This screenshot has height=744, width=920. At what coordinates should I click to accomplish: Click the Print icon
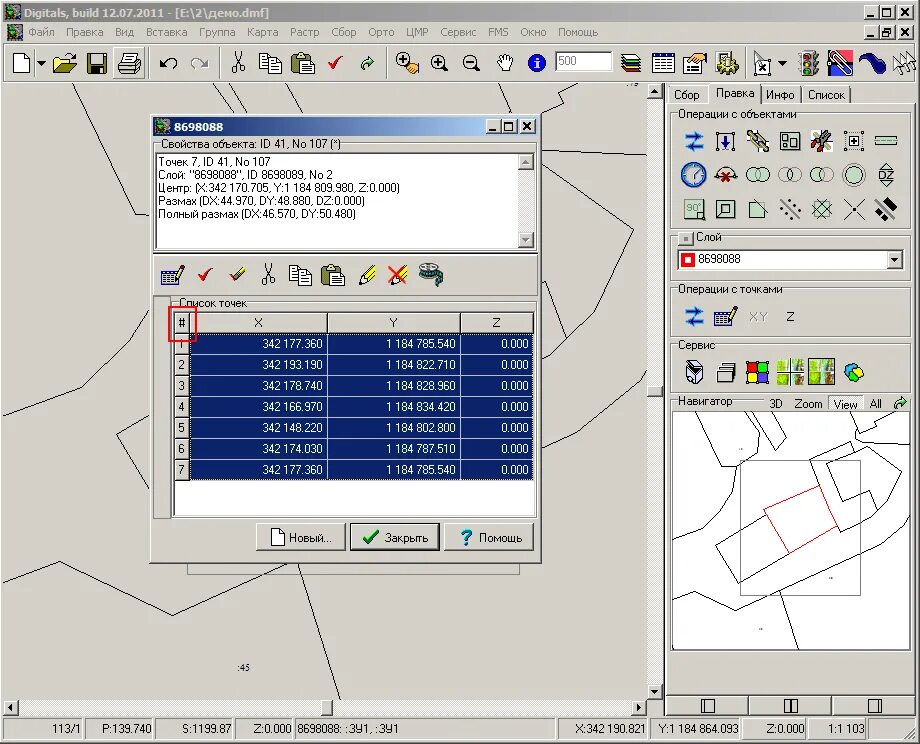(x=129, y=63)
